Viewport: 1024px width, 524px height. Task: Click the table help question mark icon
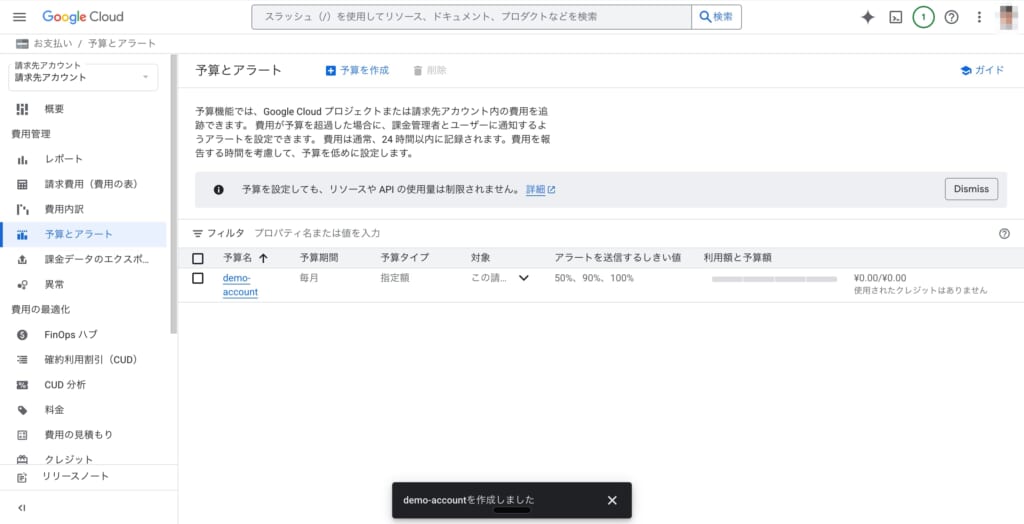1004,234
